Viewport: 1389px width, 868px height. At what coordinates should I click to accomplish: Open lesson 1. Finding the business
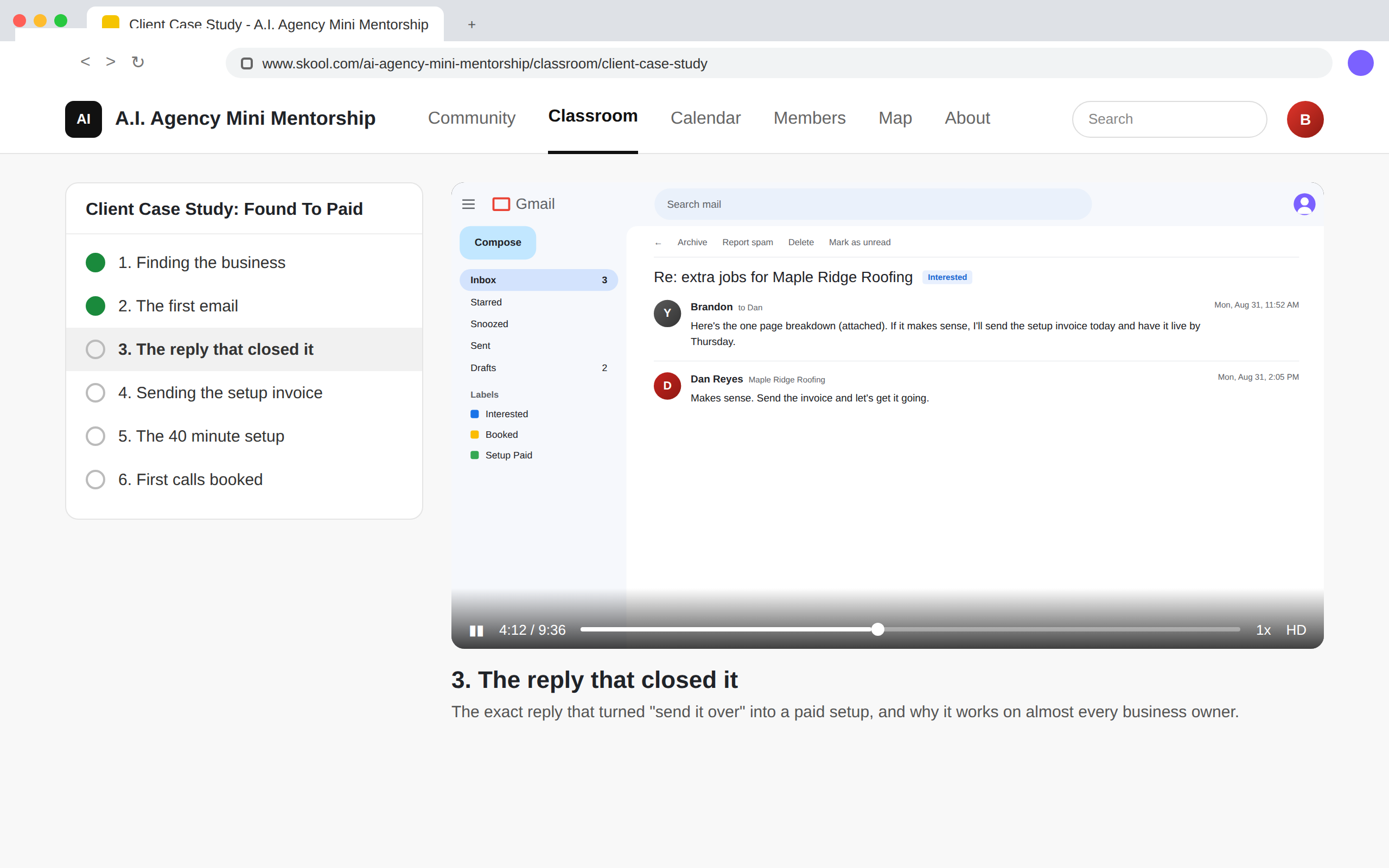pyautogui.click(x=244, y=263)
